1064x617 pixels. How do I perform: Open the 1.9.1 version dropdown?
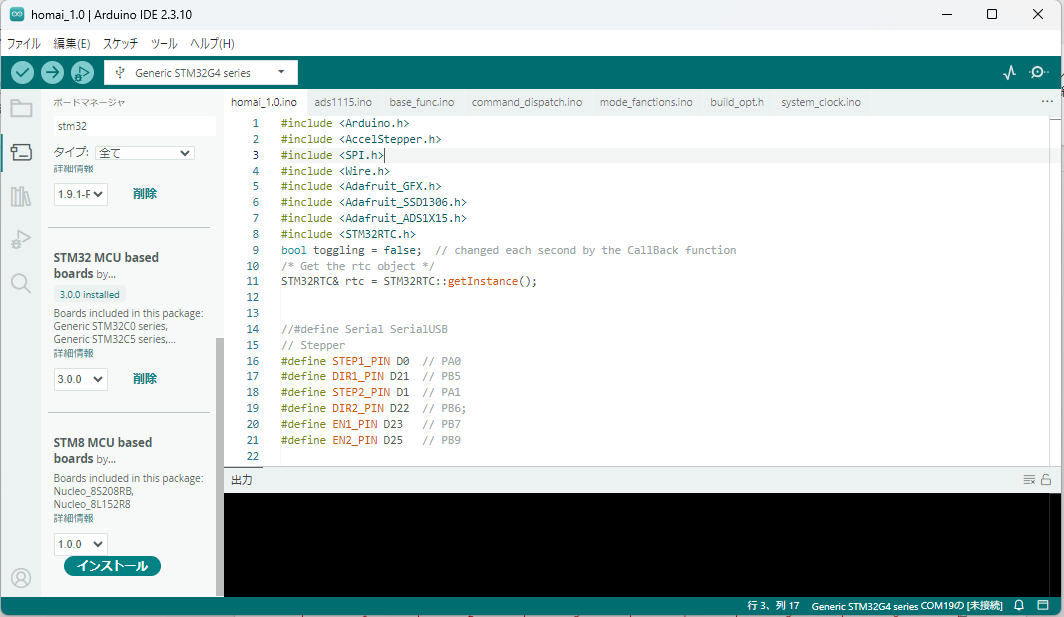80,194
